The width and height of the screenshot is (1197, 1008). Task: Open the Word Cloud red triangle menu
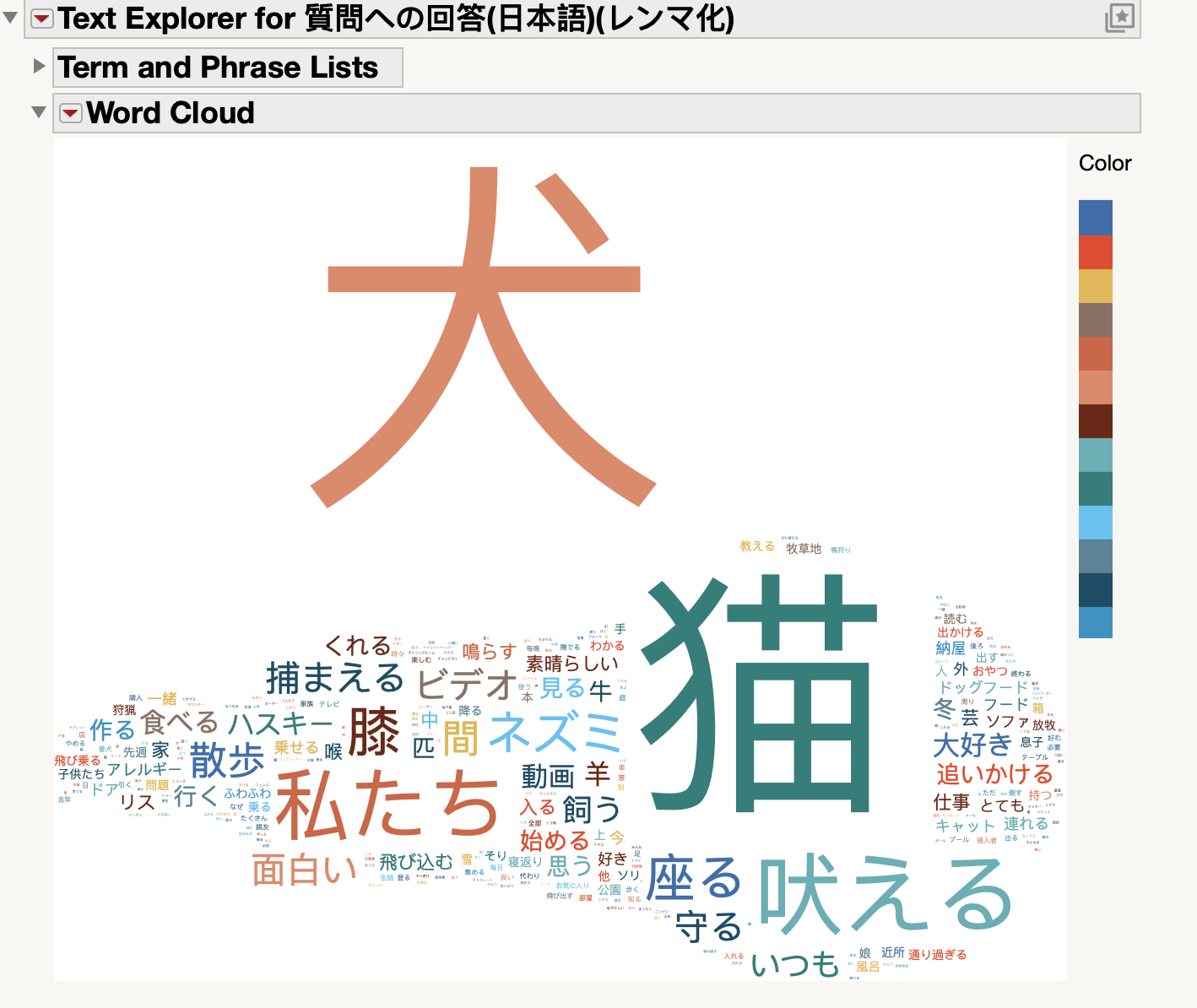pos(71,113)
